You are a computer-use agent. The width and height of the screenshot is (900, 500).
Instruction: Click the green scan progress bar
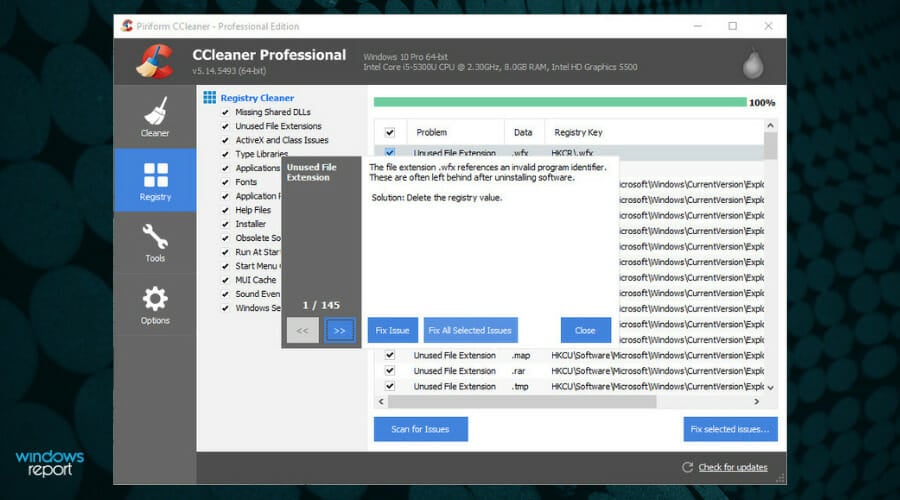pyautogui.click(x=560, y=102)
